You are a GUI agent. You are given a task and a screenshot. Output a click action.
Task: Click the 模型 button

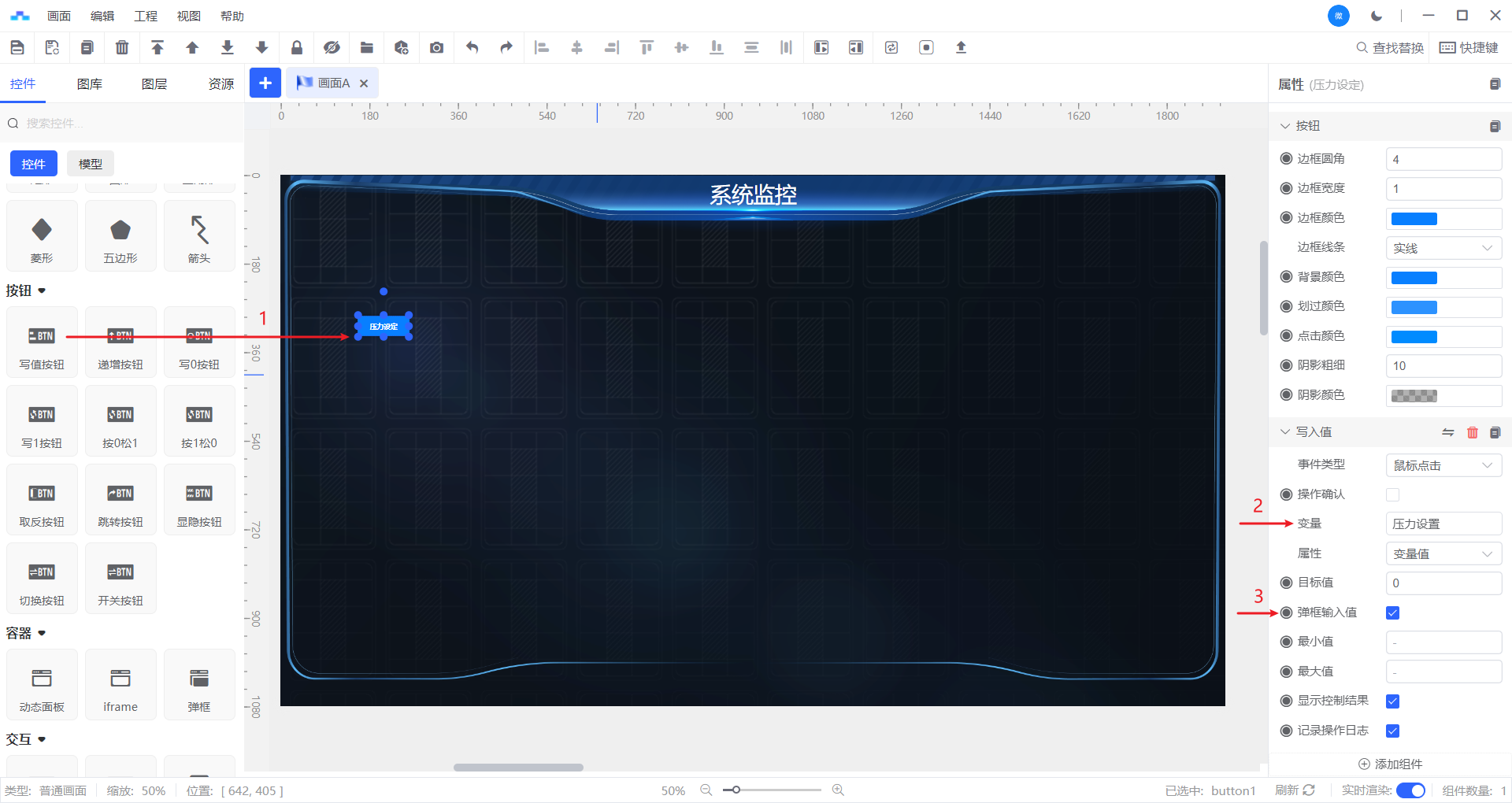[91, 164]
